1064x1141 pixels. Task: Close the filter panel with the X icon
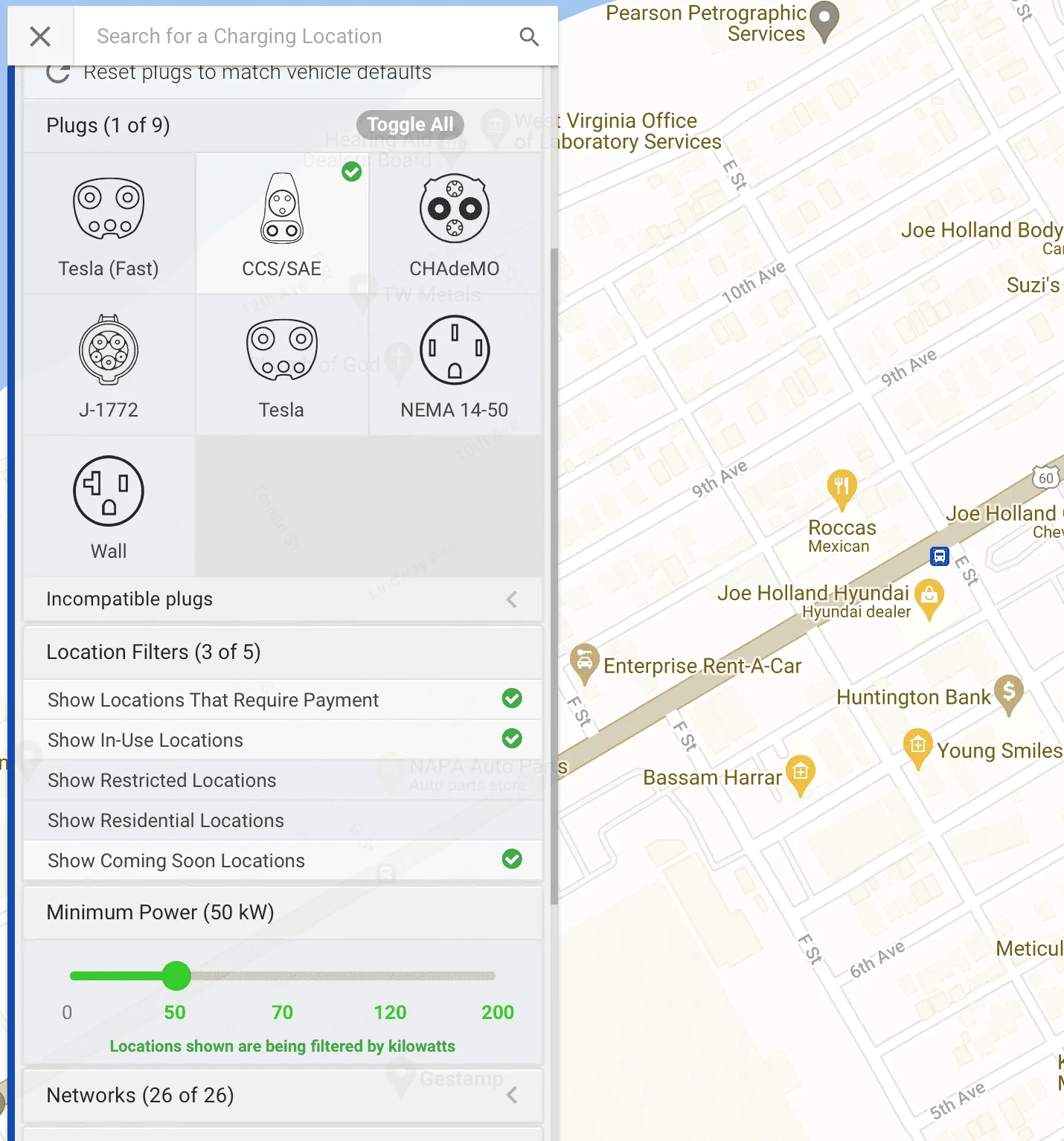pyautogui.click(x=40, y=36)
